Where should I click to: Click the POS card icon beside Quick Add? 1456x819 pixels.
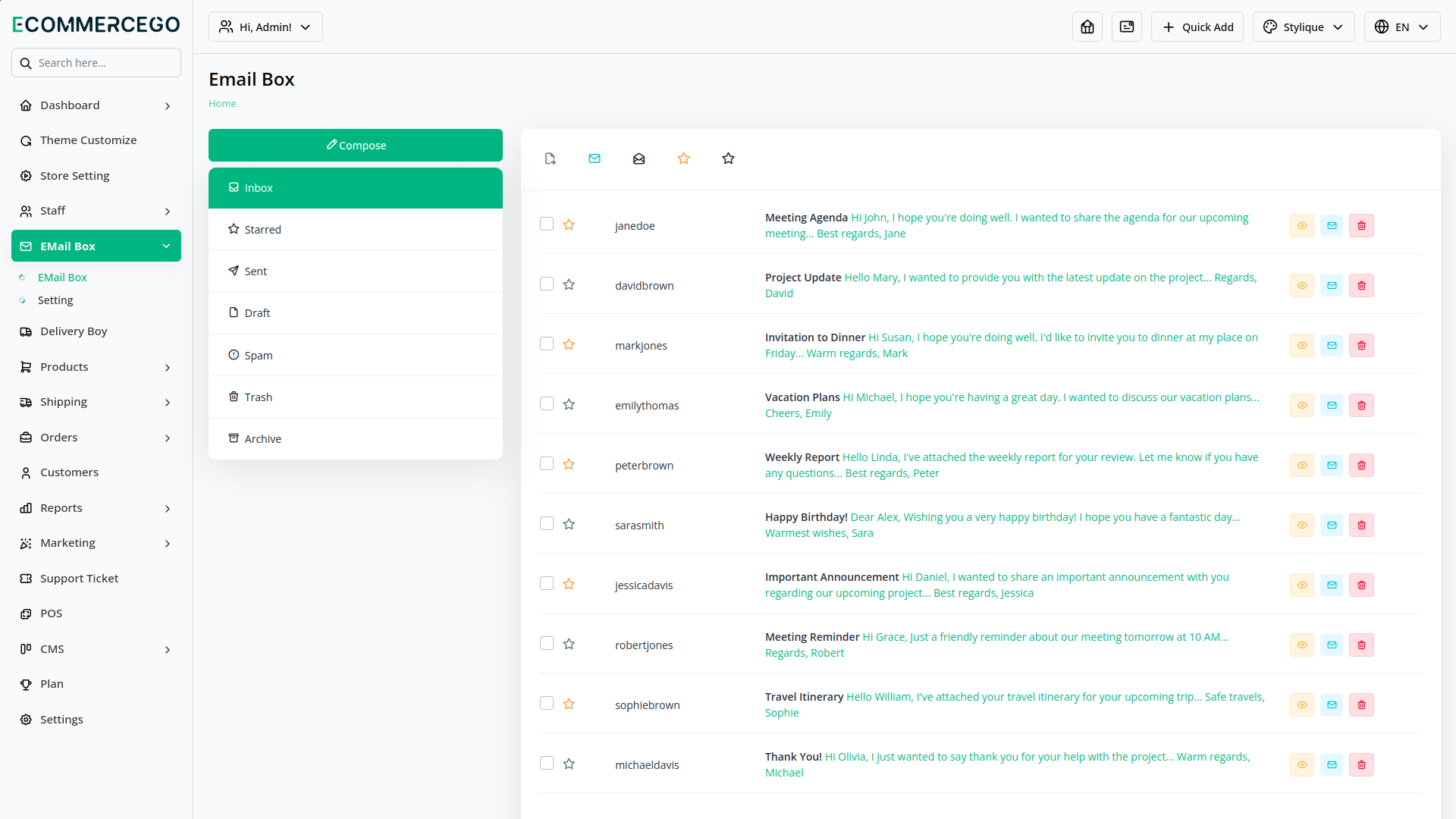(1126, 27)
